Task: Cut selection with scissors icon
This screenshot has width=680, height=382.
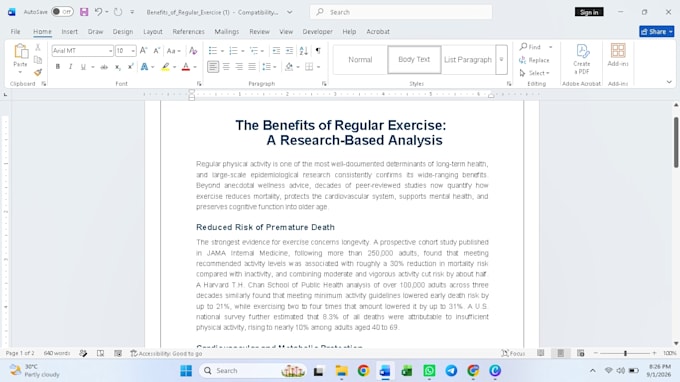Action: 38,47
